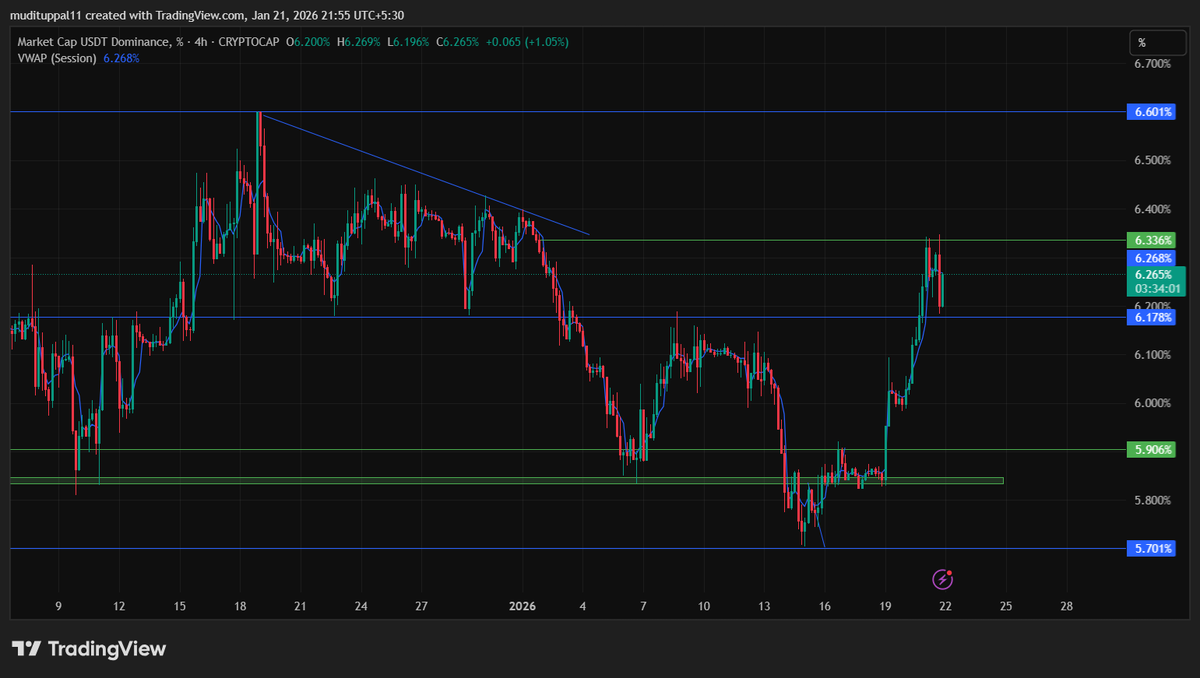Click the green 5.906% price label
The width and height of the screenshot is (1200, 678).
pyautogui.click(x=1152, y=450)
